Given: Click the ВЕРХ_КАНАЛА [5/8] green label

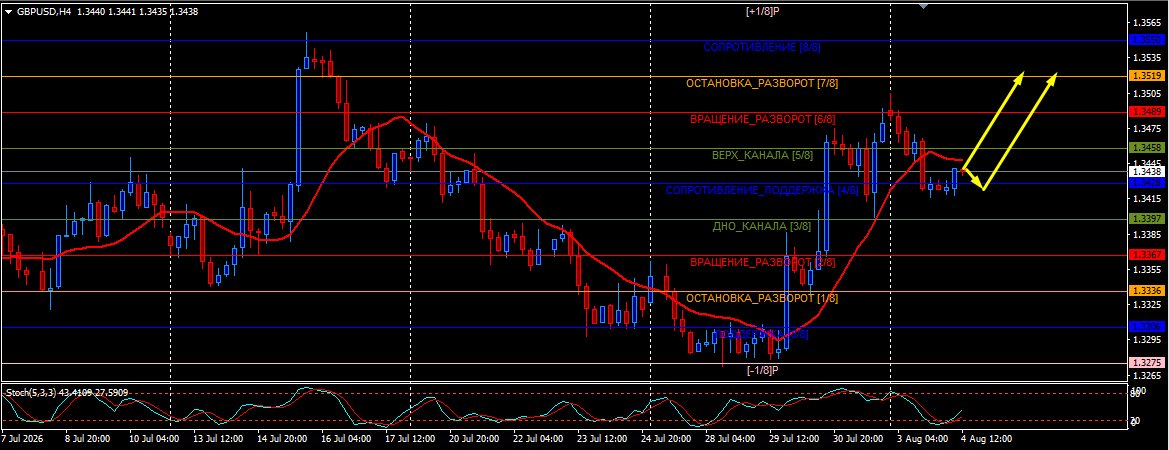Looking at the screenshot, I should 762,156.
